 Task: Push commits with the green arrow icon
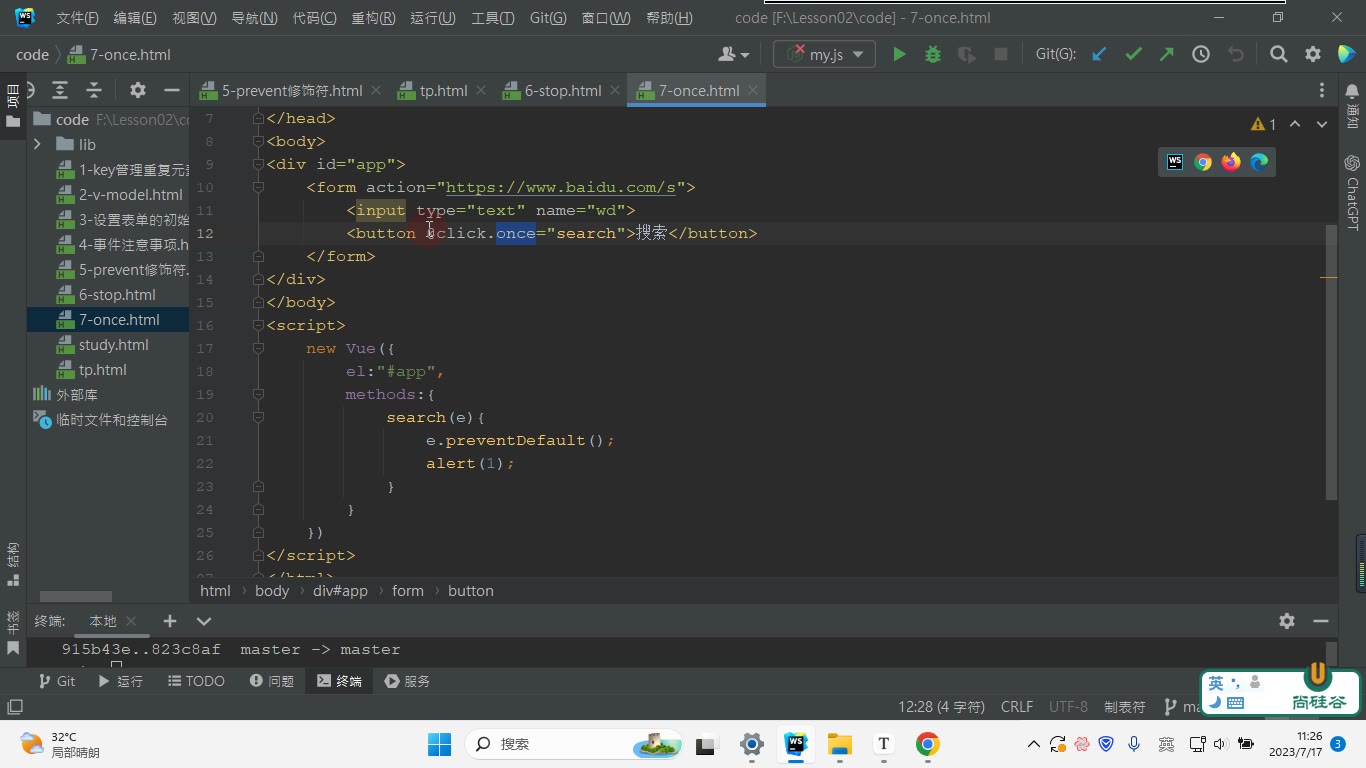point(1167,55)
